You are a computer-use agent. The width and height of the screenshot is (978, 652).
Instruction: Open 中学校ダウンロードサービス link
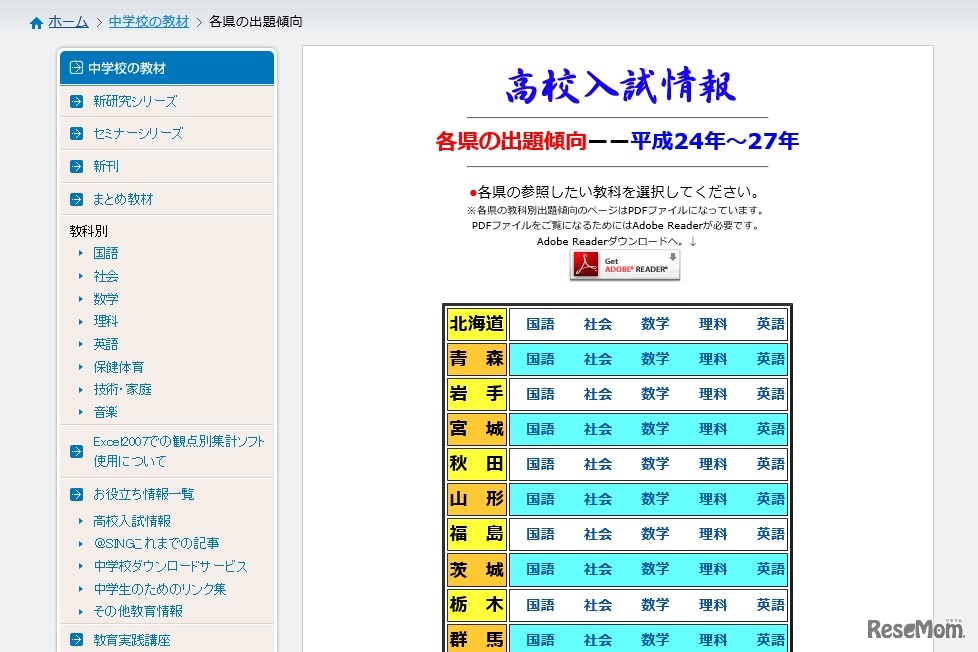(x=170, y=567)
